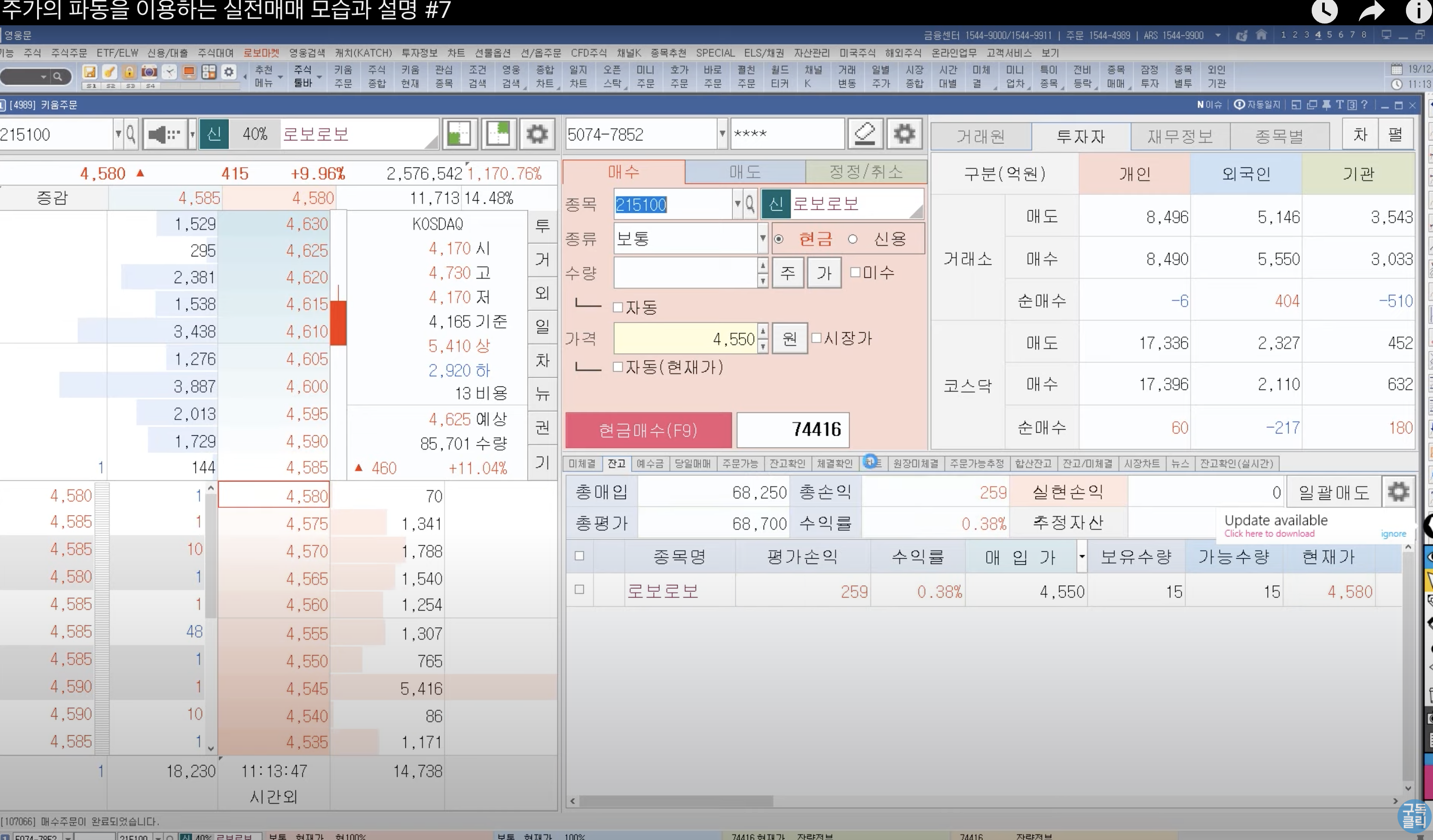1433x840 pixels.
Task: Click magnifier search icon beside order 종목 field
Action: (750, 204)
